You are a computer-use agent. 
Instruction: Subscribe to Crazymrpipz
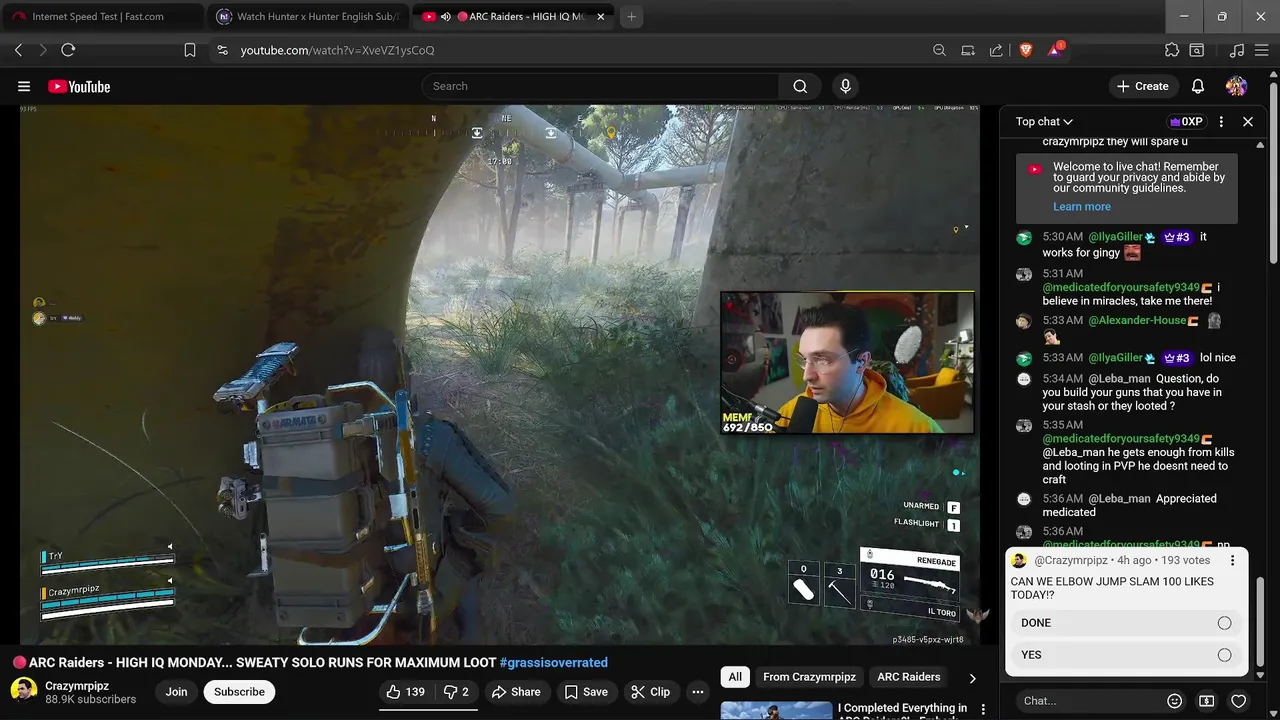click(239, 692)
